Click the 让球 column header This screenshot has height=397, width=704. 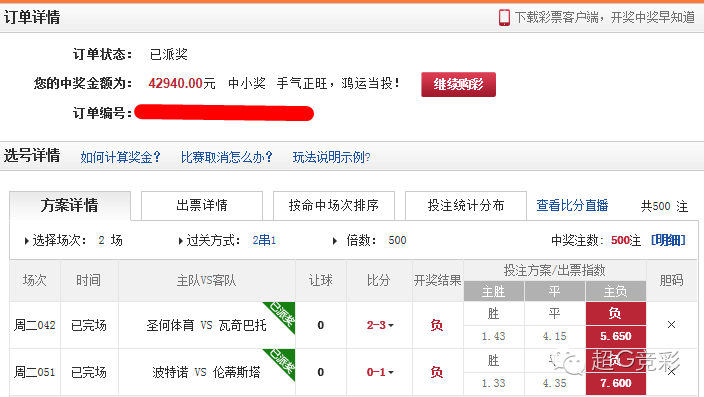pyautogui.click(x=321, y=280)
